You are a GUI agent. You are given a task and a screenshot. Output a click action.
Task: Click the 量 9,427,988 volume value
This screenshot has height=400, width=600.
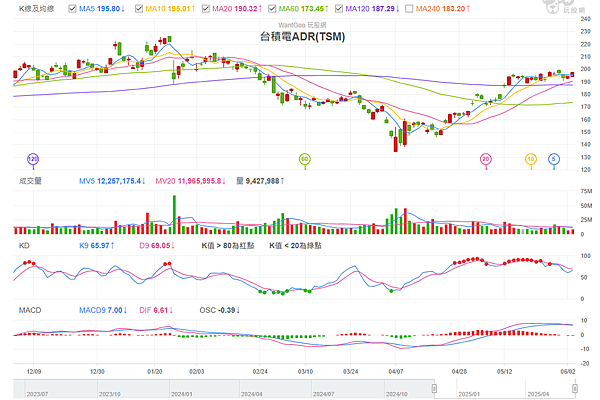[x=260, y=181]
